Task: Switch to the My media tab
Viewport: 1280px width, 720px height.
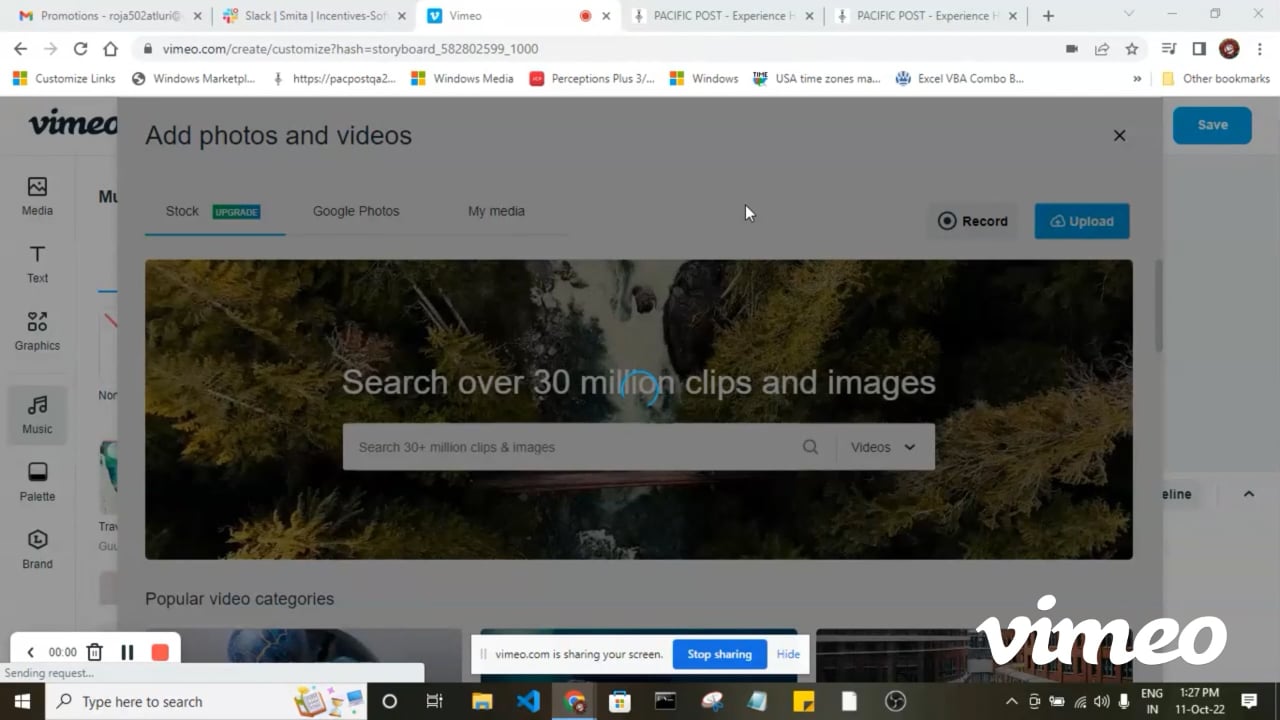Action: 496,211
